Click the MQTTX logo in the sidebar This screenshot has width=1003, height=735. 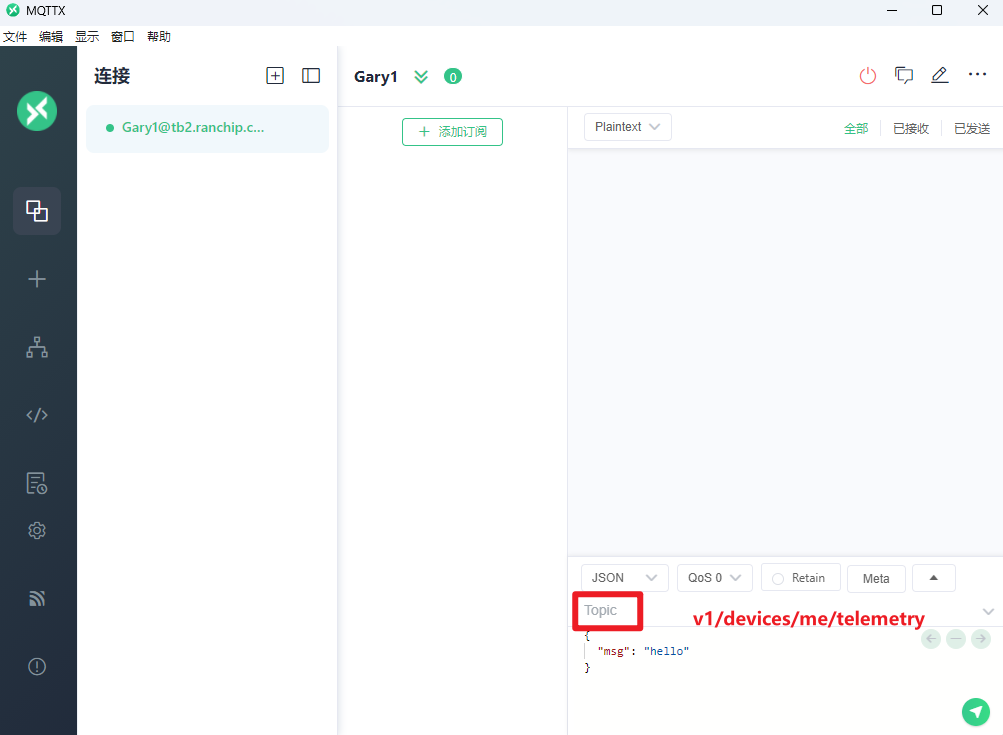click(37, 111)
